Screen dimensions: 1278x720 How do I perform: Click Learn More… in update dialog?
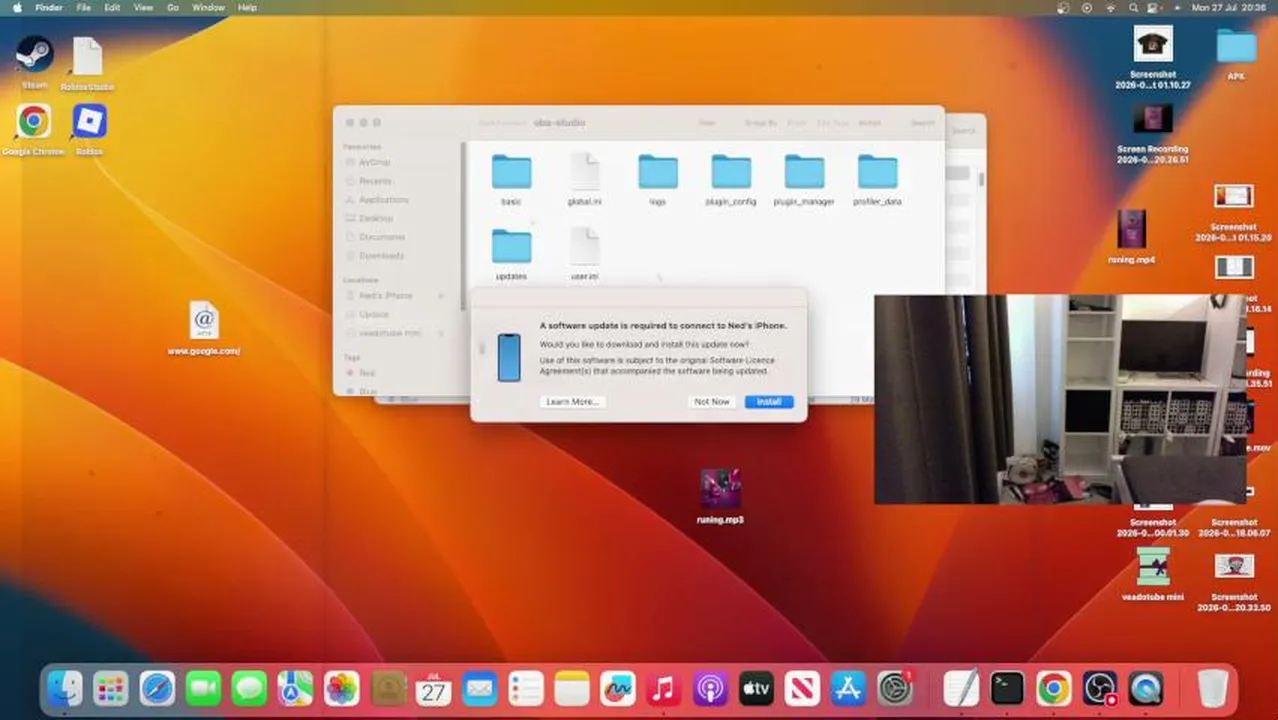(x=572, y=401)
